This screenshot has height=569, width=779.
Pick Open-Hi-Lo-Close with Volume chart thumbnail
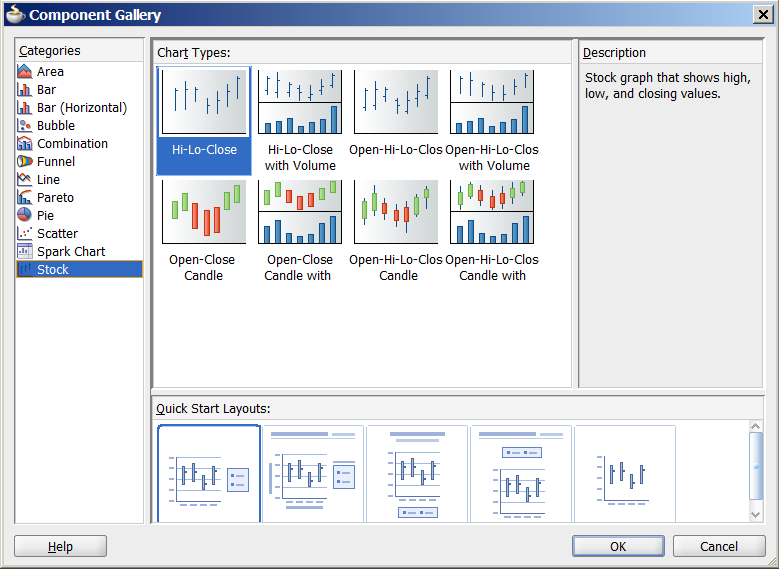[492, 102]
